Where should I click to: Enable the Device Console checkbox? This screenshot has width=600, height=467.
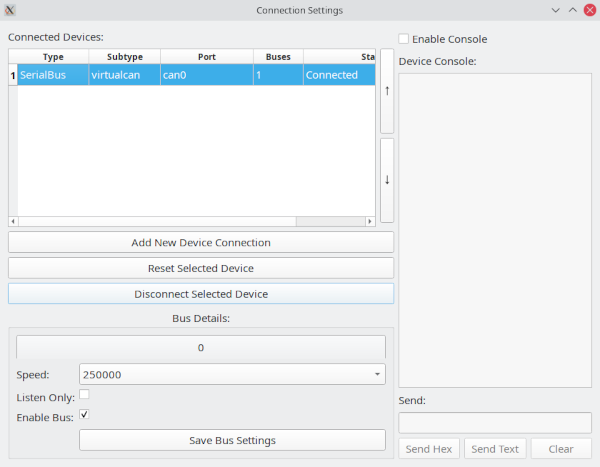point(404,39)
